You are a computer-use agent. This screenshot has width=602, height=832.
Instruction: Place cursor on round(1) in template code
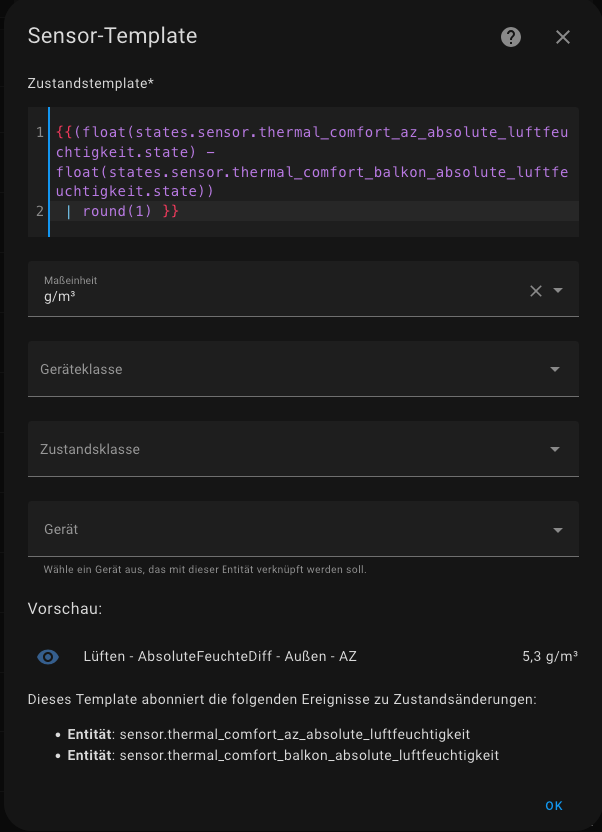118,212
